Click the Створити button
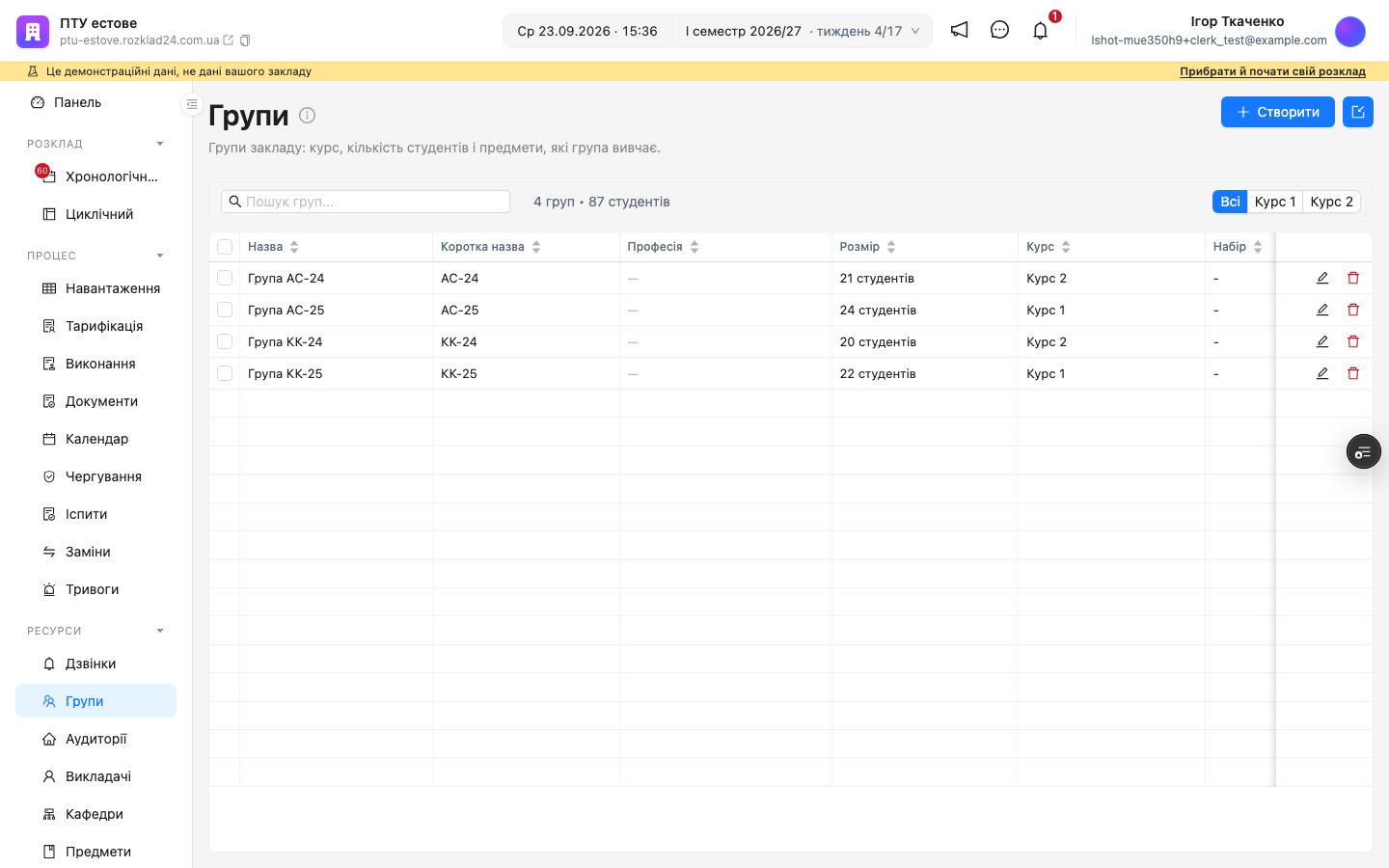Screen dimensions: 1389x868 1278,112
